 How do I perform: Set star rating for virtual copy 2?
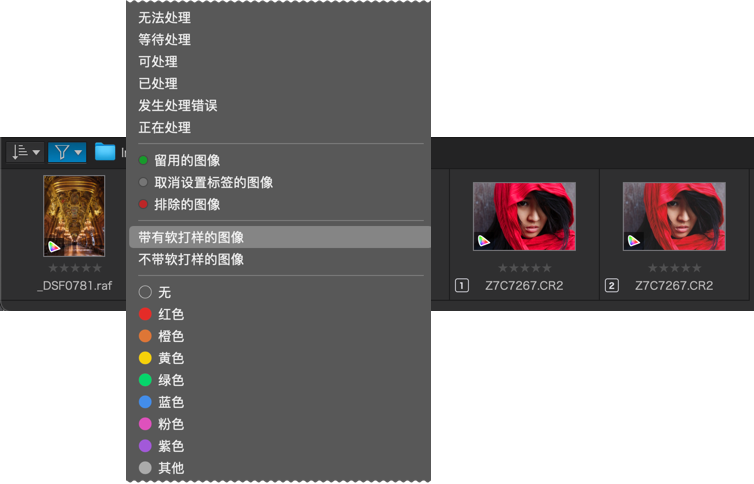click(x=675, y=268)
